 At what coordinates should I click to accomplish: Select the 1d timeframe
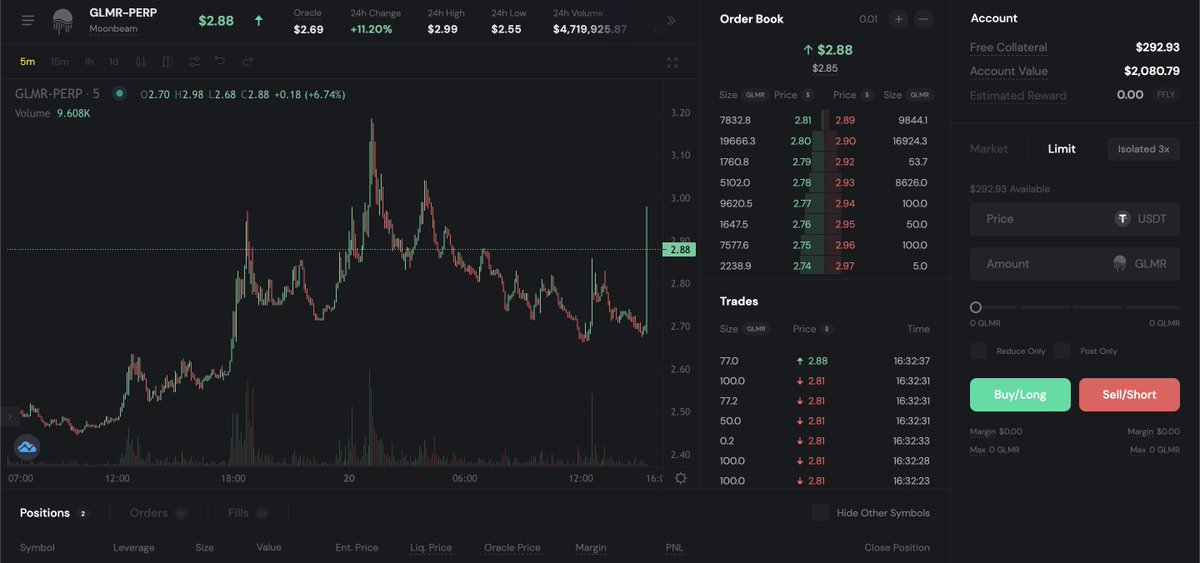tap(114, 62)
